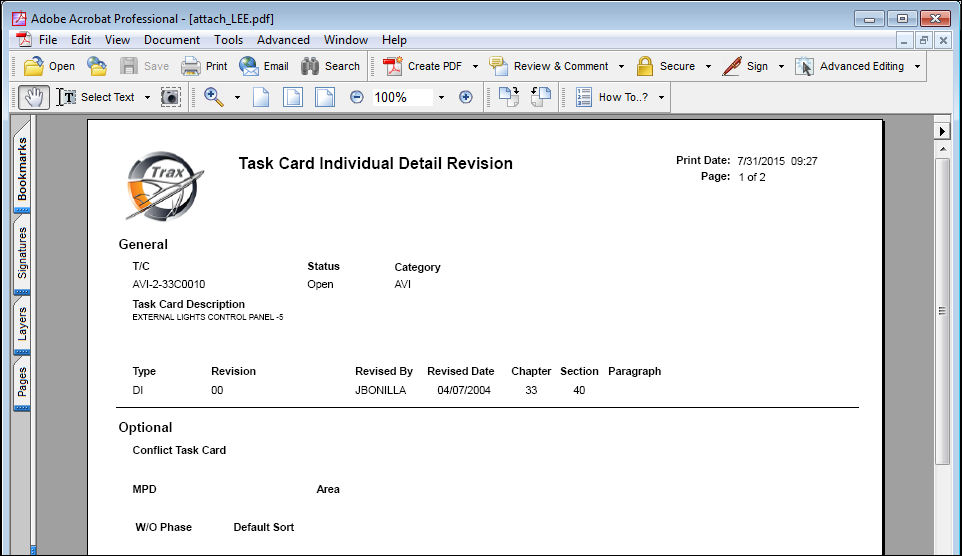Click the How To list icon
The image size is (962, 556).
(x=584, y=97)
